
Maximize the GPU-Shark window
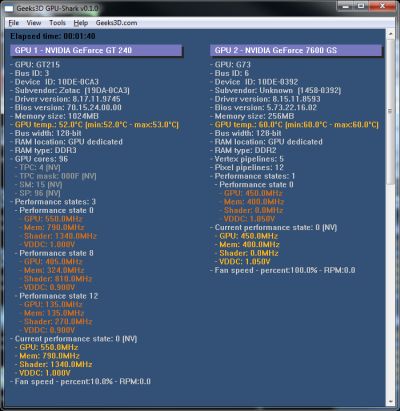[361, 6]
